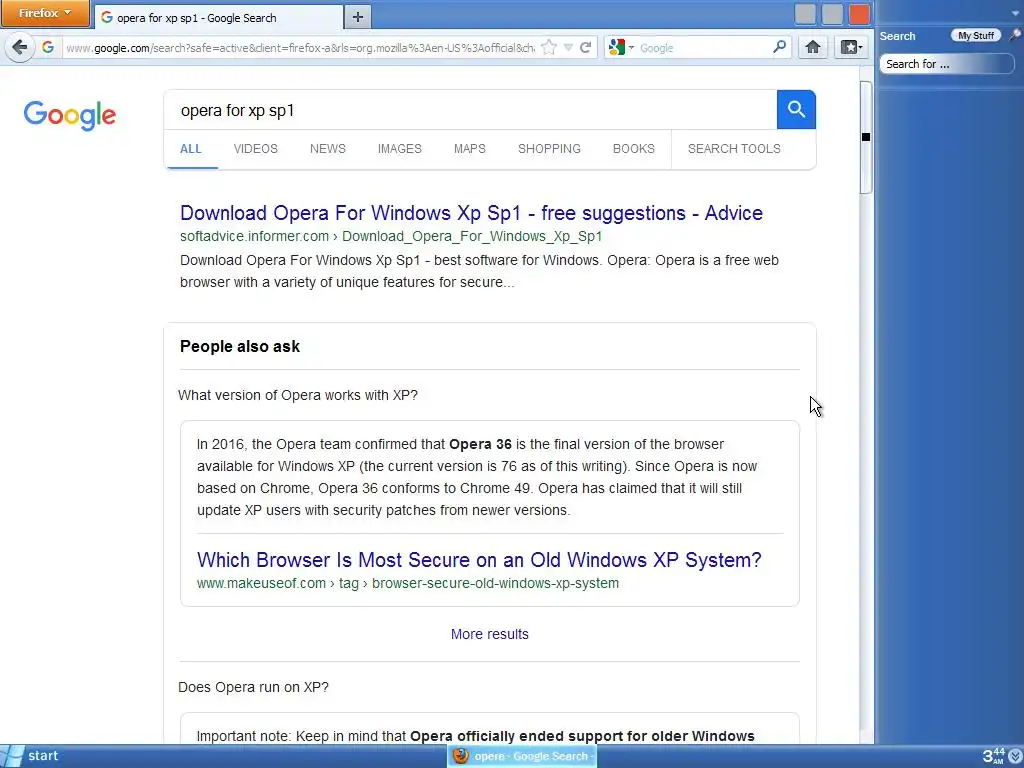The height and width of the screenshot is (768, 1024).
Task: Switch to the NEWS tab
Action: click(328, 149)
